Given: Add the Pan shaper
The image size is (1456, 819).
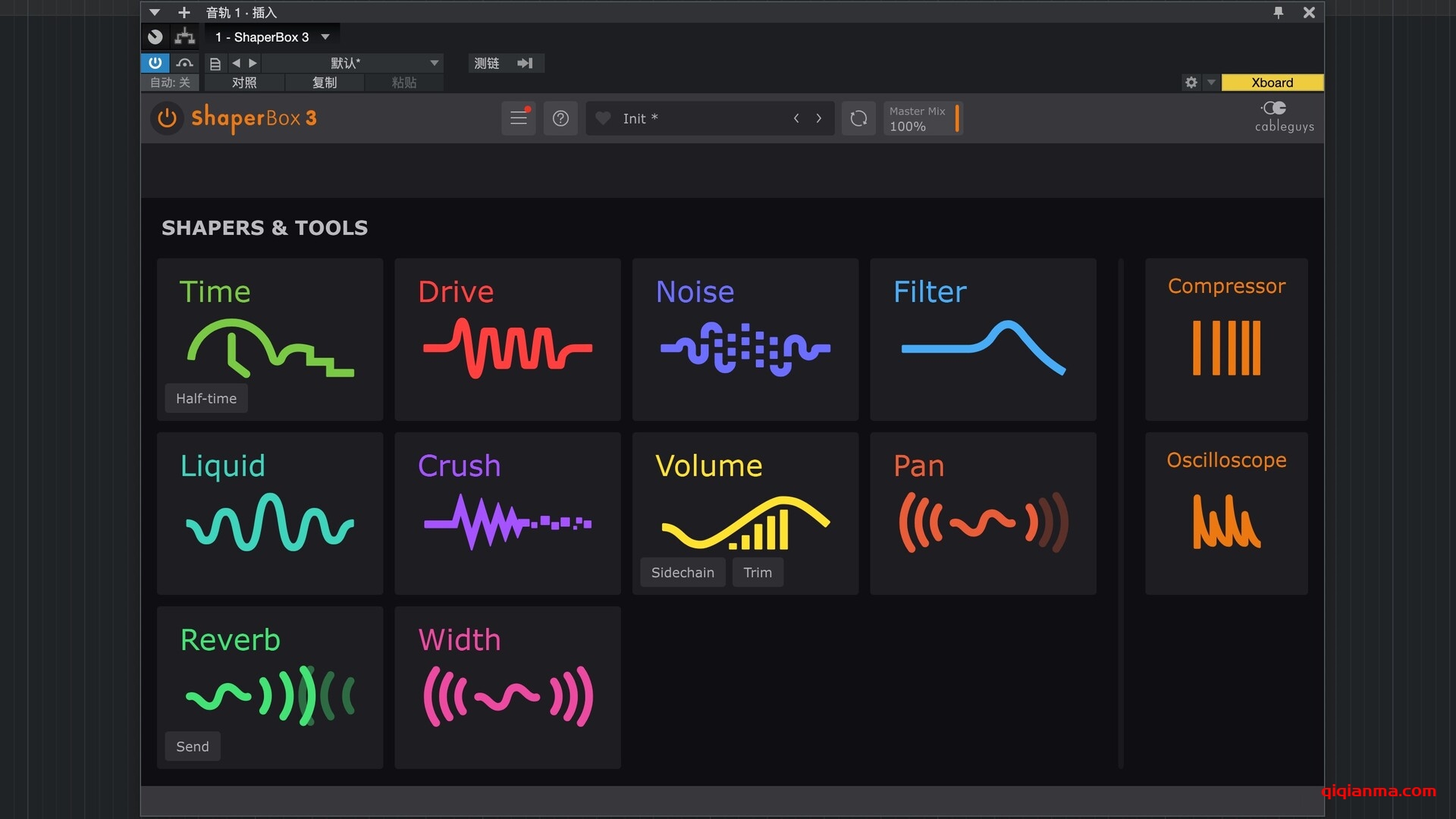Looking at the screenshot, I should 983,513.
